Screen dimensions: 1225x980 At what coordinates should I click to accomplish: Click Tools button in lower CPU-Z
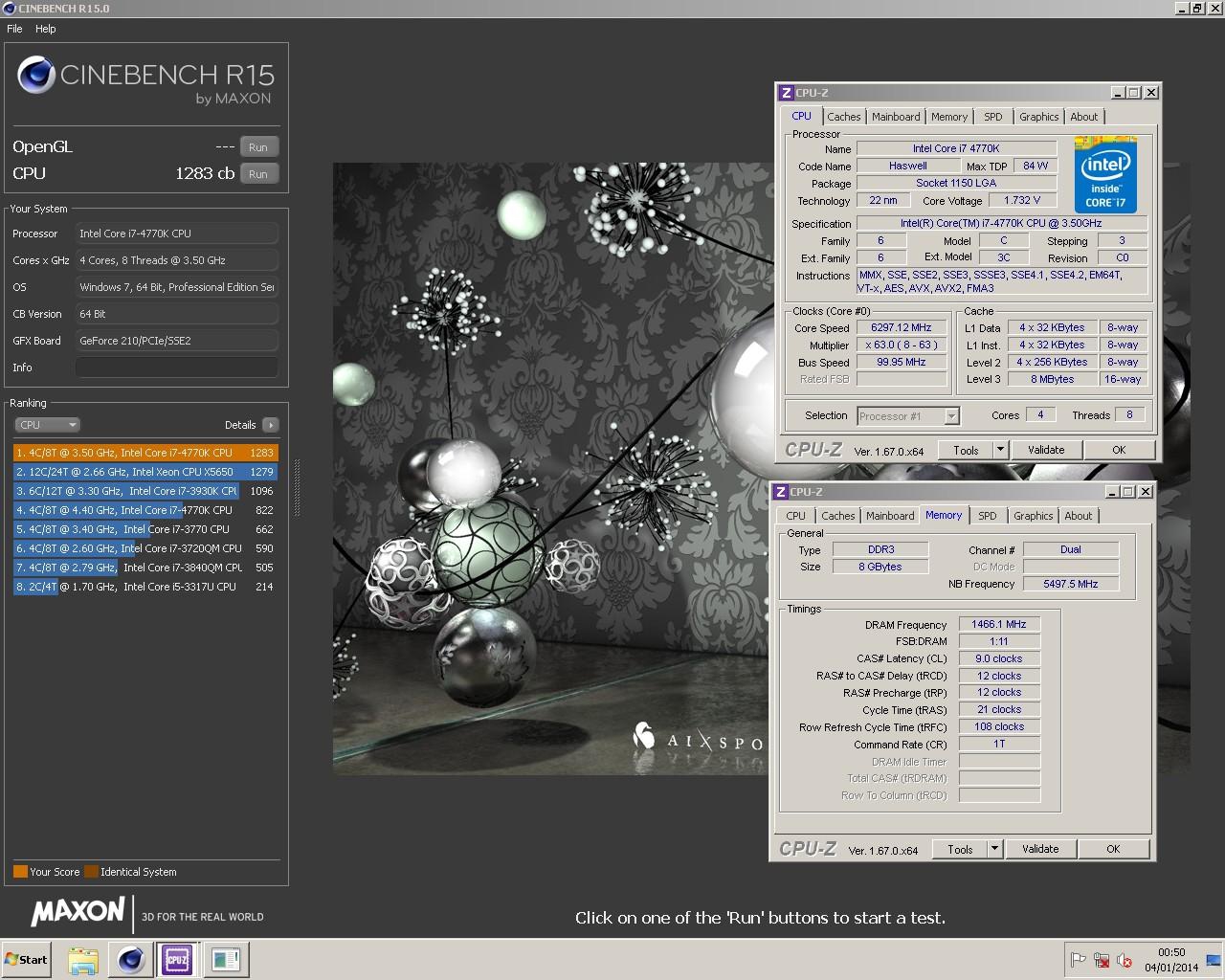pyautogui.click(x=960, y=849)
